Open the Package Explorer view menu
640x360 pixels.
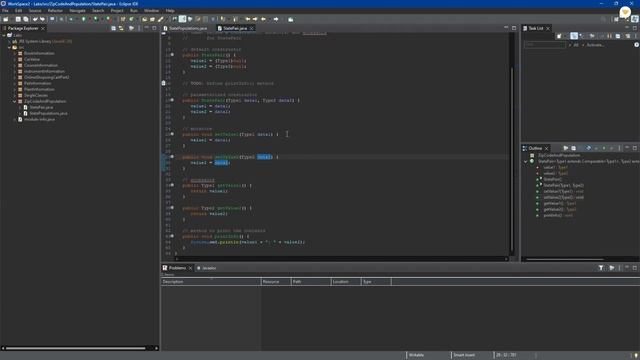click(x=139, y=28)
